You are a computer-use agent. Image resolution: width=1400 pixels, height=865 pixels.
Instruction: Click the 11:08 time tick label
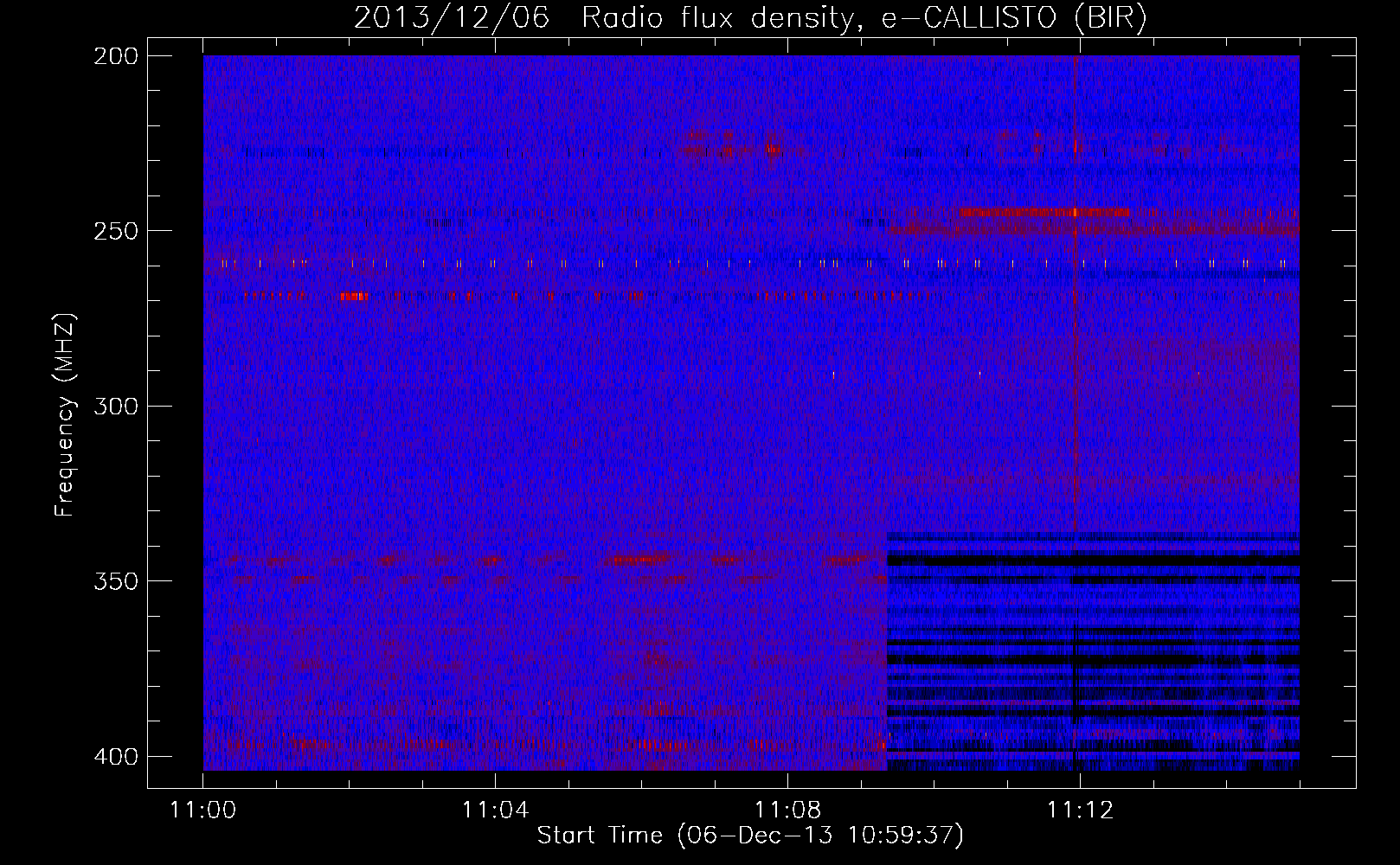tap(787, 811)
